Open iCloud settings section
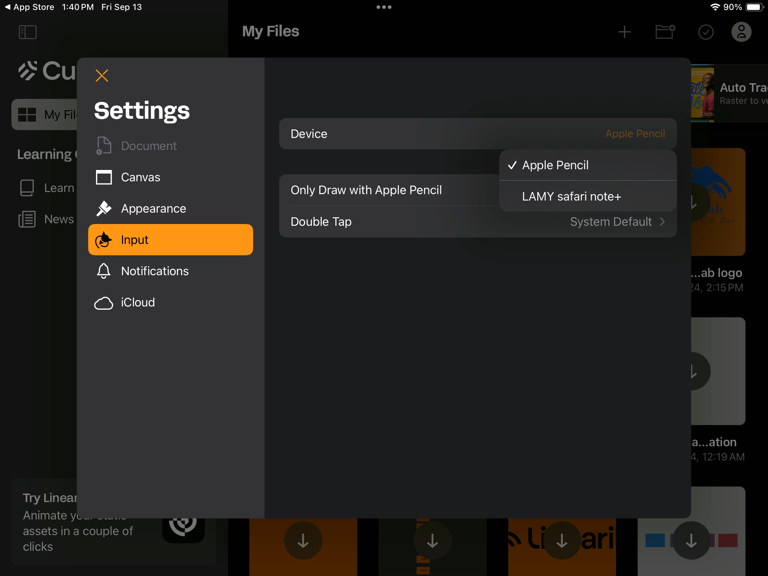This screenshot has height=576, width=768. (170, 302)
